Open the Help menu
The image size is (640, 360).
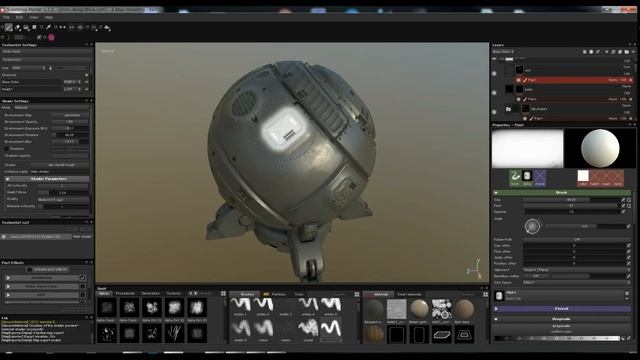49,18
